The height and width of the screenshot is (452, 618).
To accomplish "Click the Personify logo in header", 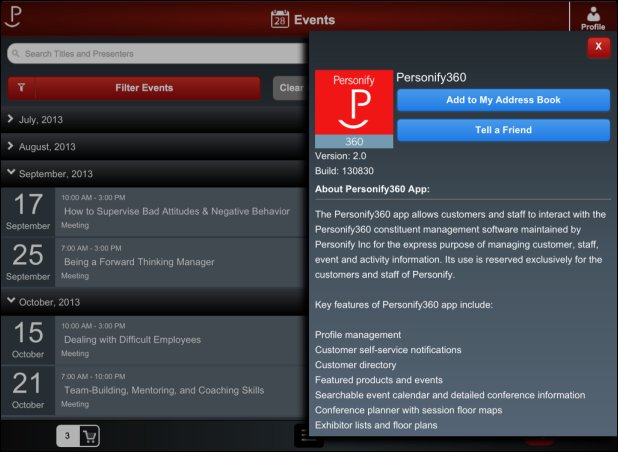I will click(x=13, y=17).
